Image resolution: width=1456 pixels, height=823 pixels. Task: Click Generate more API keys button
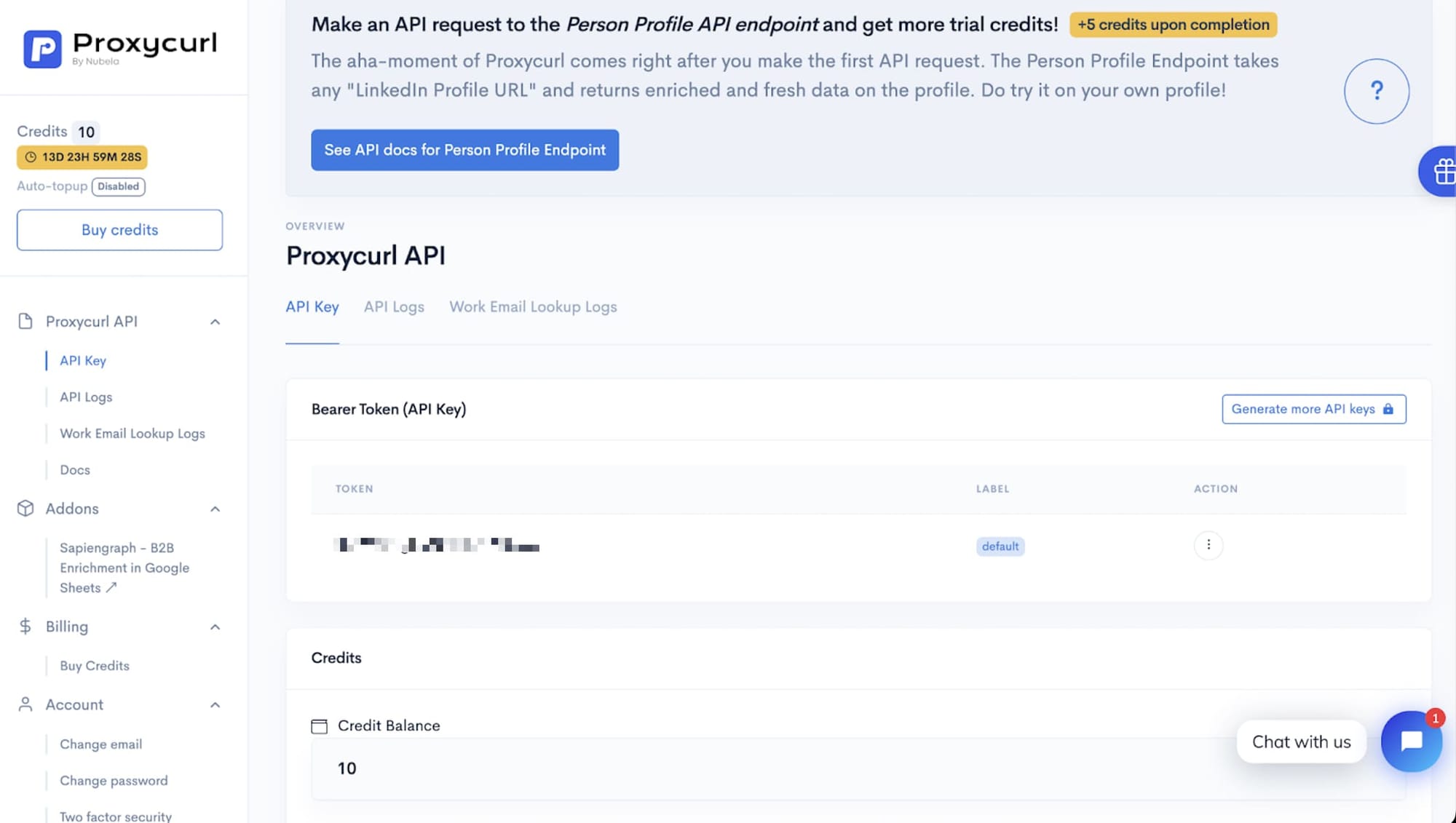click(1313, 409)
